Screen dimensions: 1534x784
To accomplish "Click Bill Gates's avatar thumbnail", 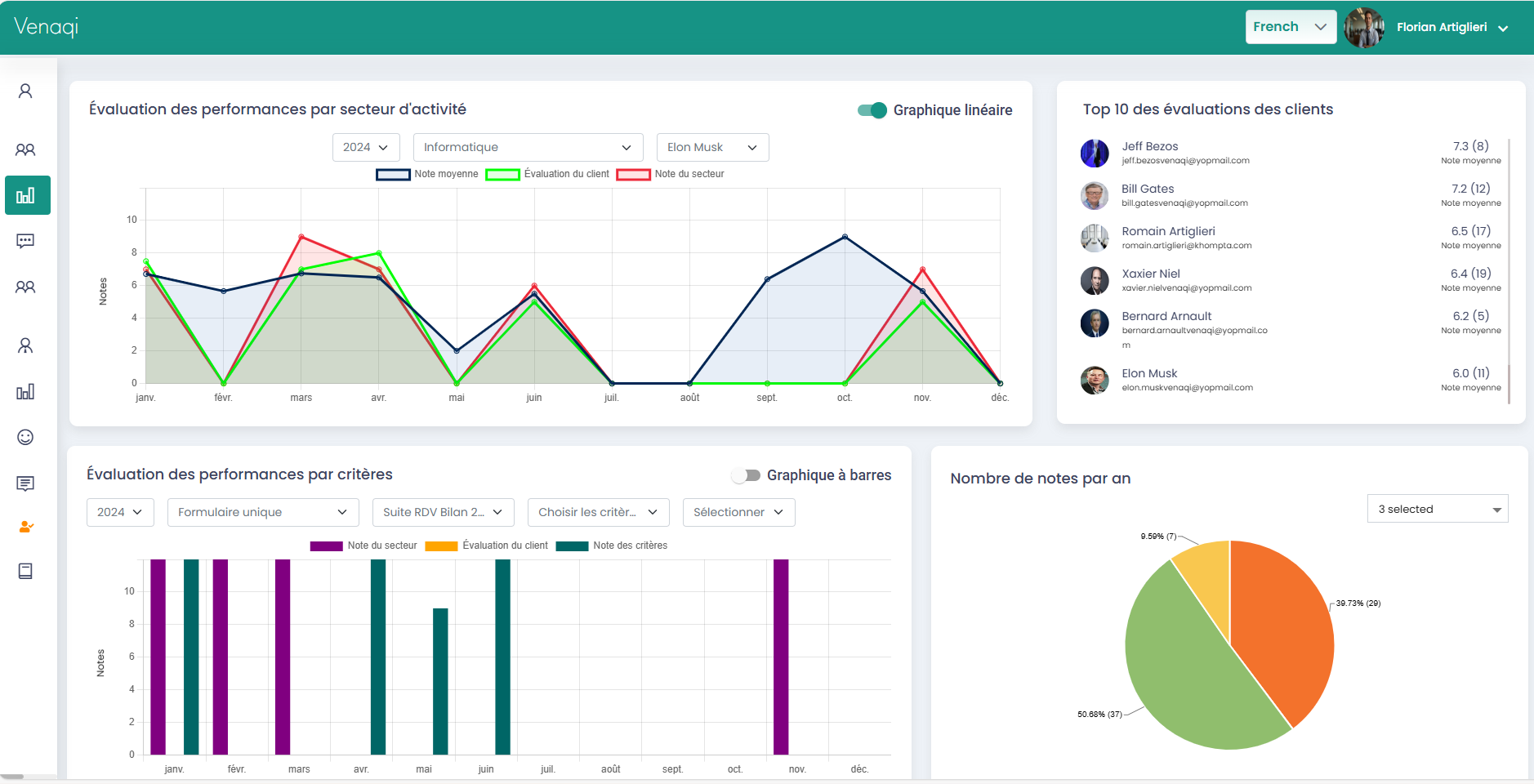I will (1095, 196).
